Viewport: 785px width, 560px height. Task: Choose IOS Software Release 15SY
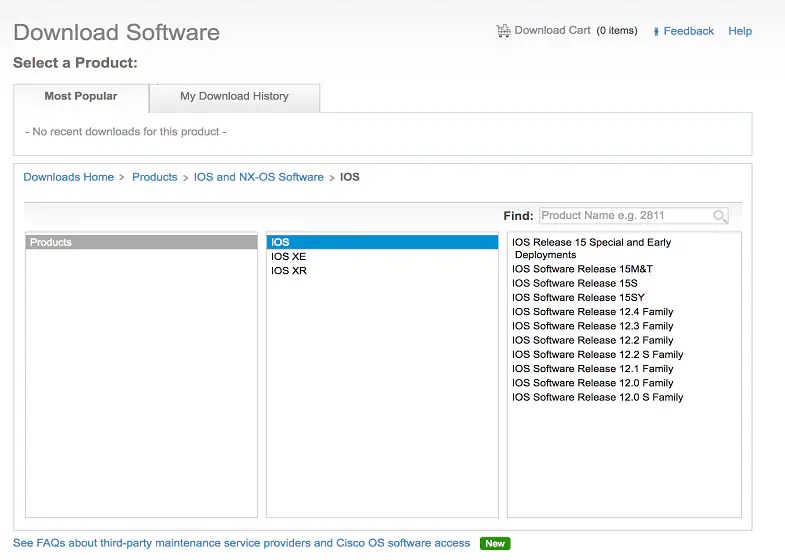pyautogui.click(x=578, y=297)
